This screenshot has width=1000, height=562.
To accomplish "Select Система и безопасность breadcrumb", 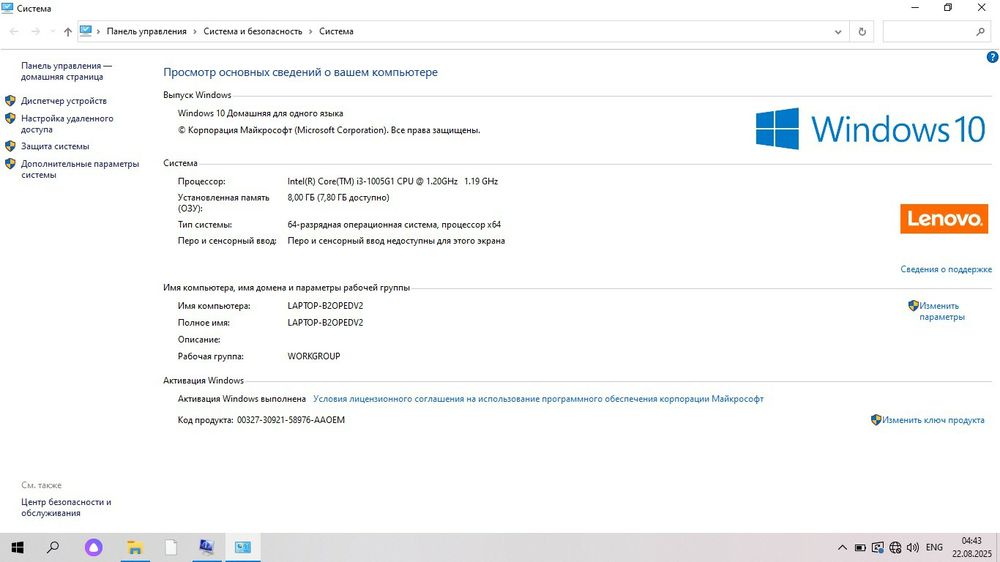I will click(x=253, y=31).
